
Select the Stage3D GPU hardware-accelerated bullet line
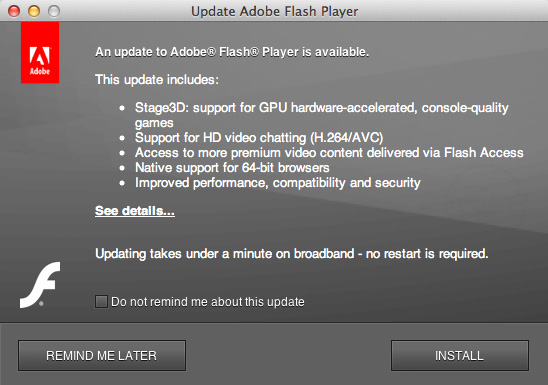tap(322, 115)
